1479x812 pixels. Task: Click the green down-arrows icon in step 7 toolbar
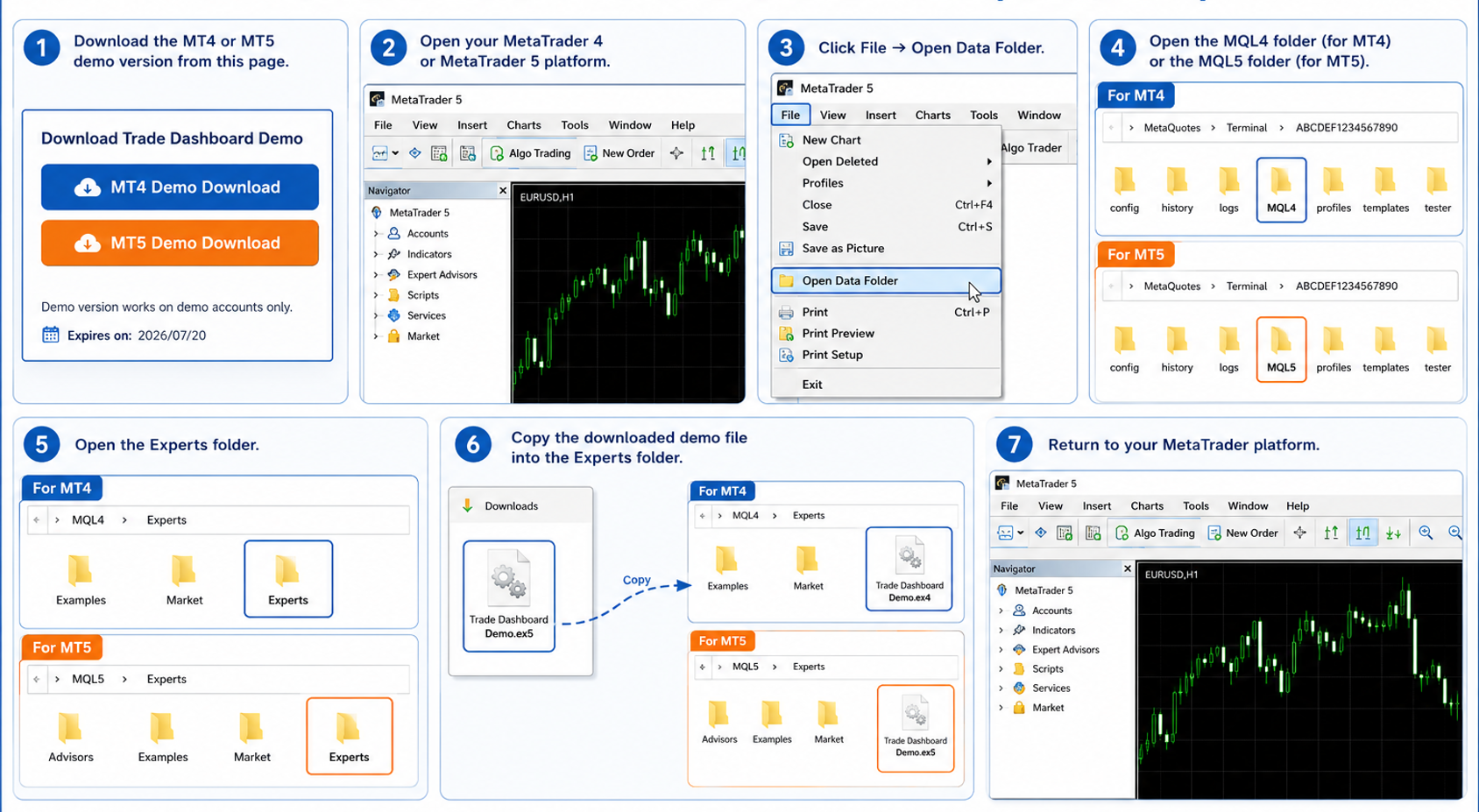1393,533
